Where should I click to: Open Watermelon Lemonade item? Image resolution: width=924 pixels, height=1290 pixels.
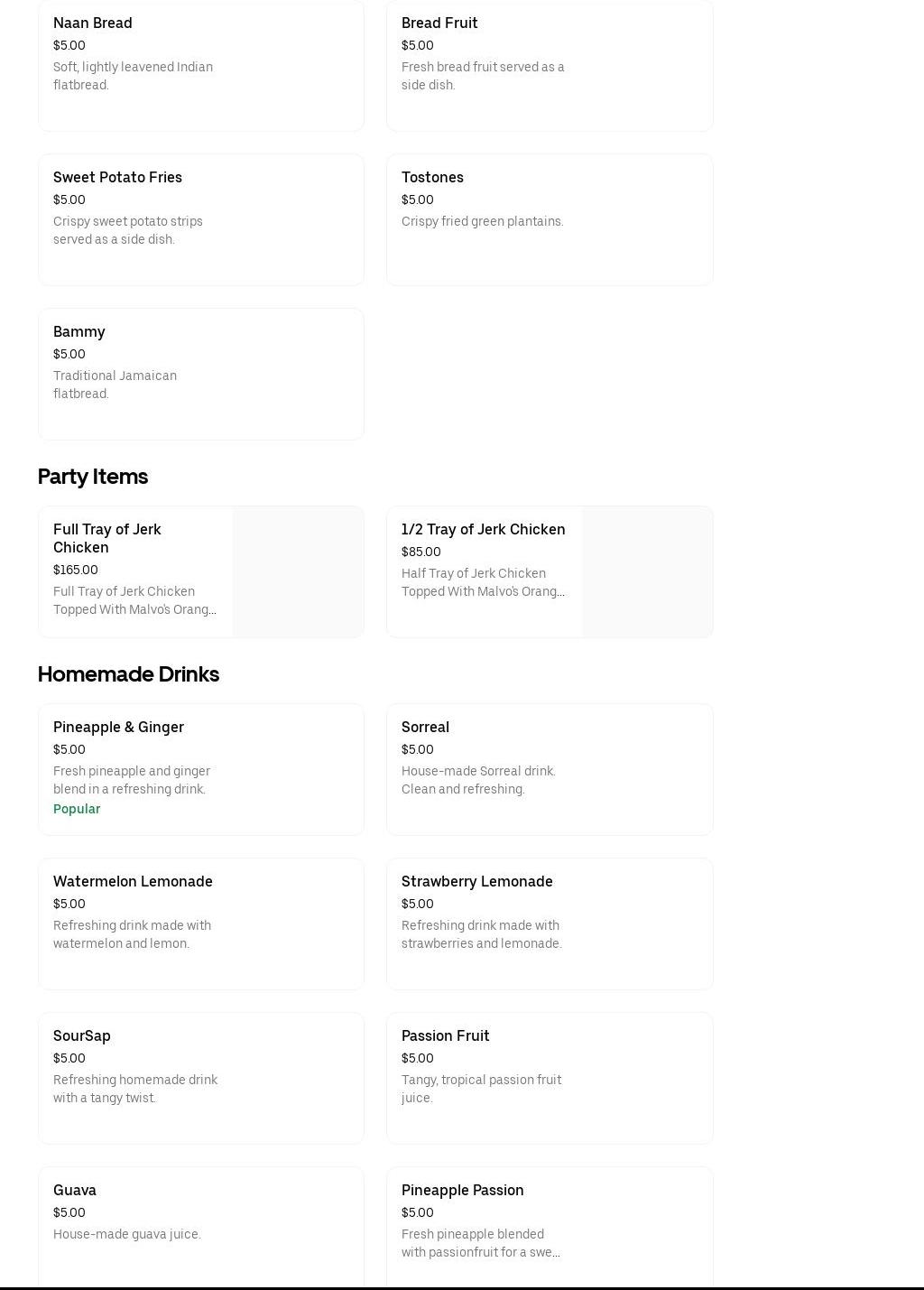click(200, 923)
